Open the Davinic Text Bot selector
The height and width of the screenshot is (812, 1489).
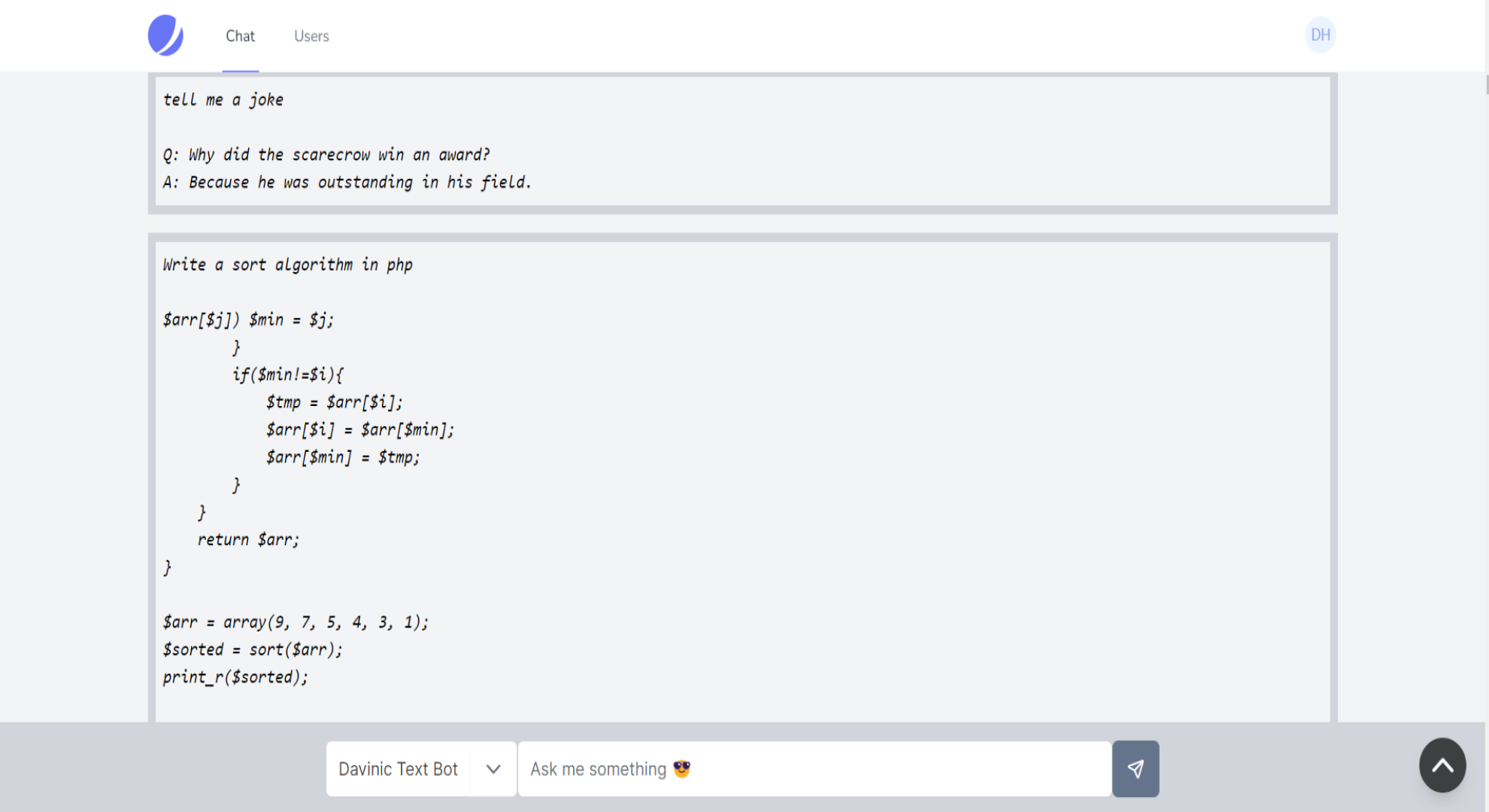coord(399,769)
